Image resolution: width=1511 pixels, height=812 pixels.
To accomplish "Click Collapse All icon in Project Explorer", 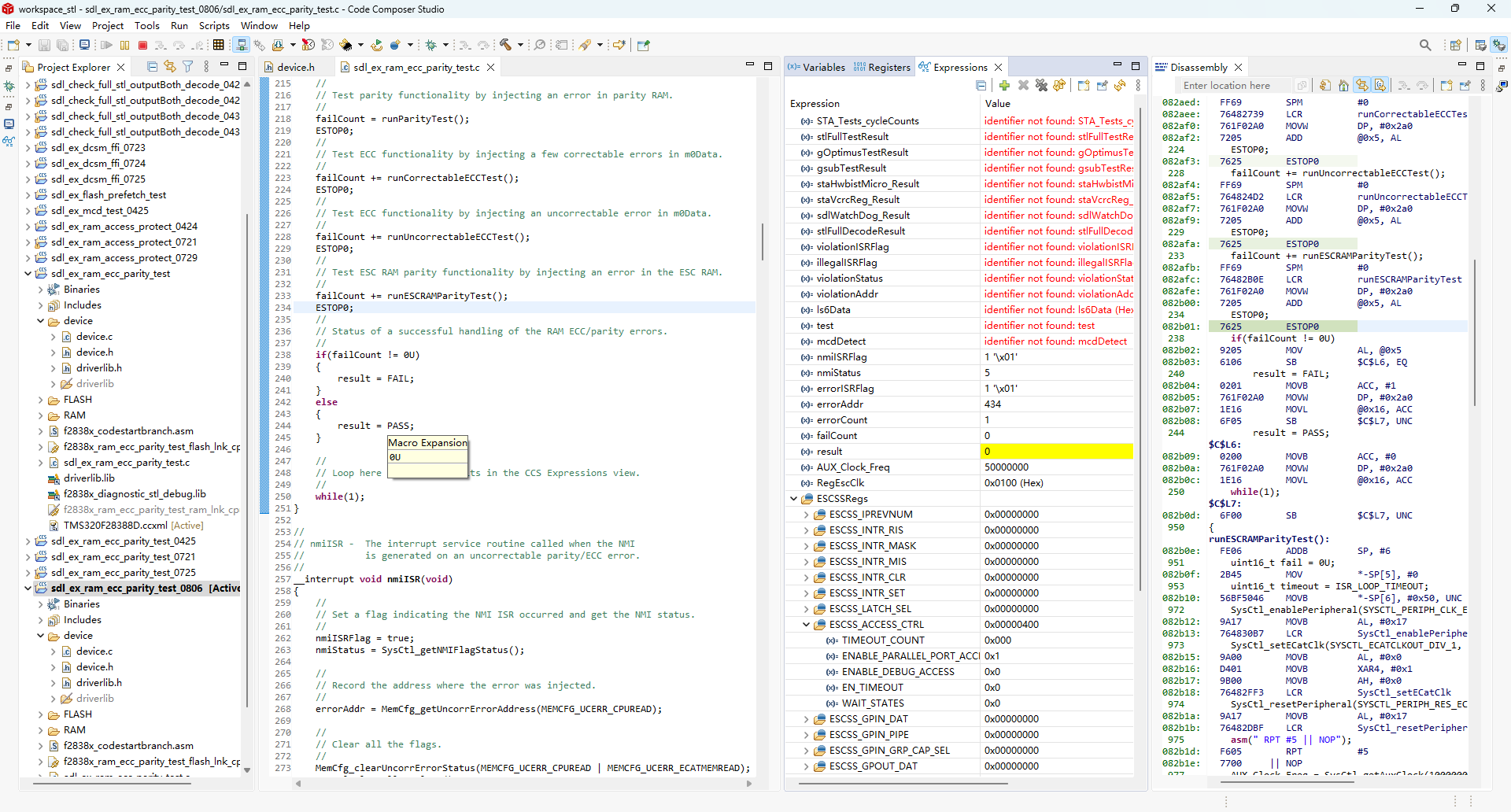I will (x=152, y=67).
